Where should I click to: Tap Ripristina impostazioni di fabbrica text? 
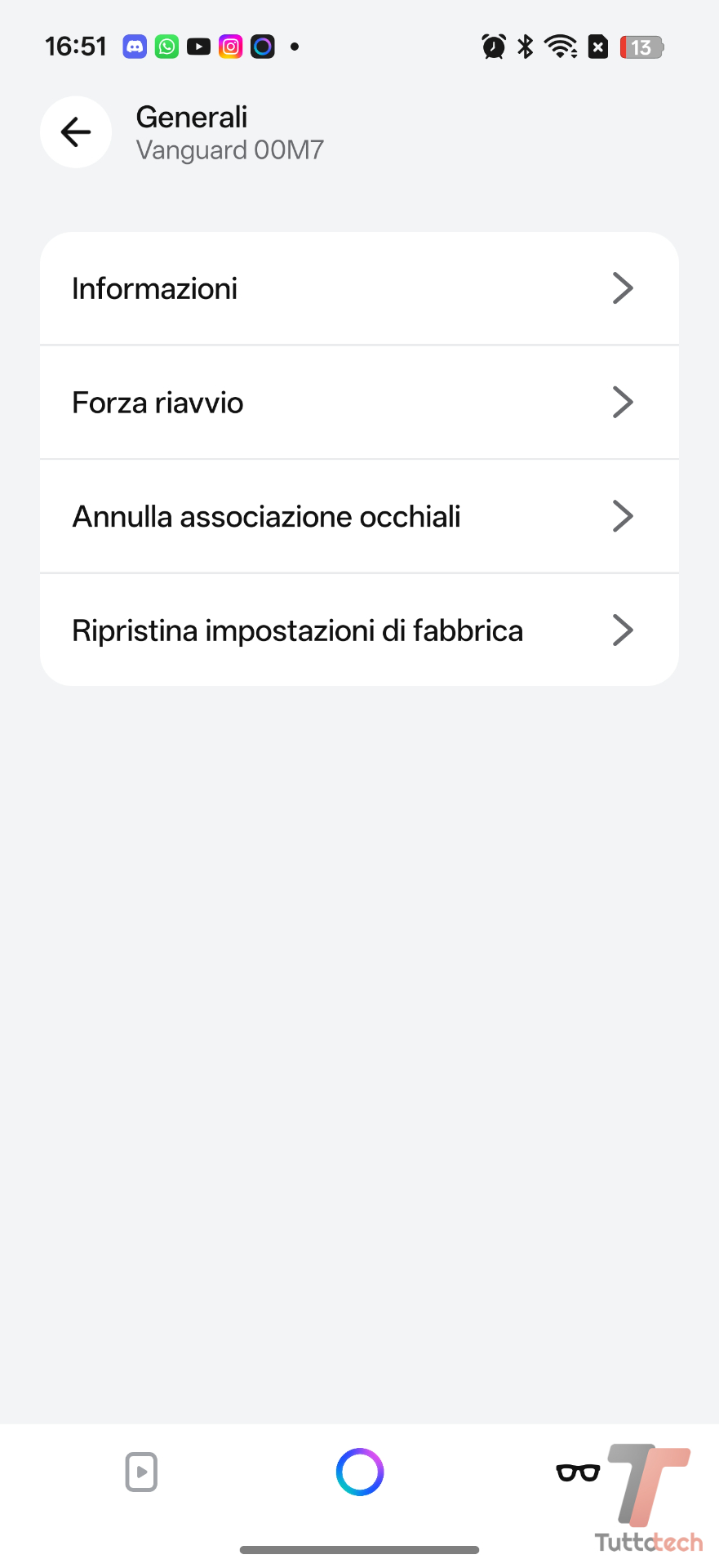pyautogui.click(x=298, y=630)
